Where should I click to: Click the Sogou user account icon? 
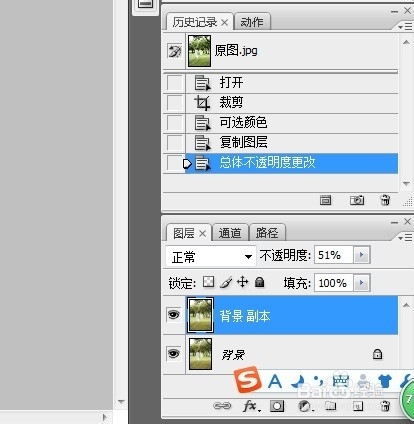363,381
